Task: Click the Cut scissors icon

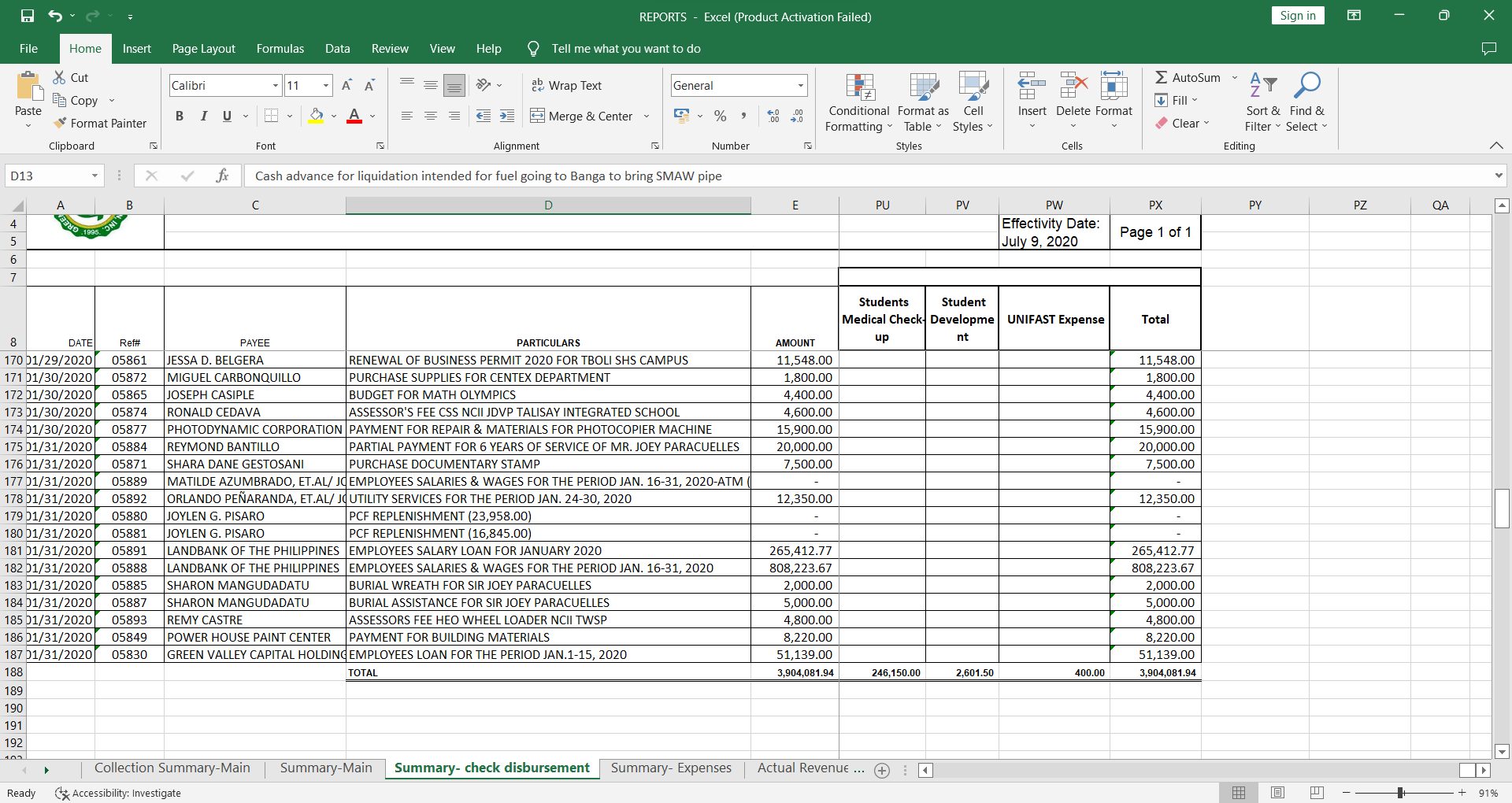Action: (59, 77)
